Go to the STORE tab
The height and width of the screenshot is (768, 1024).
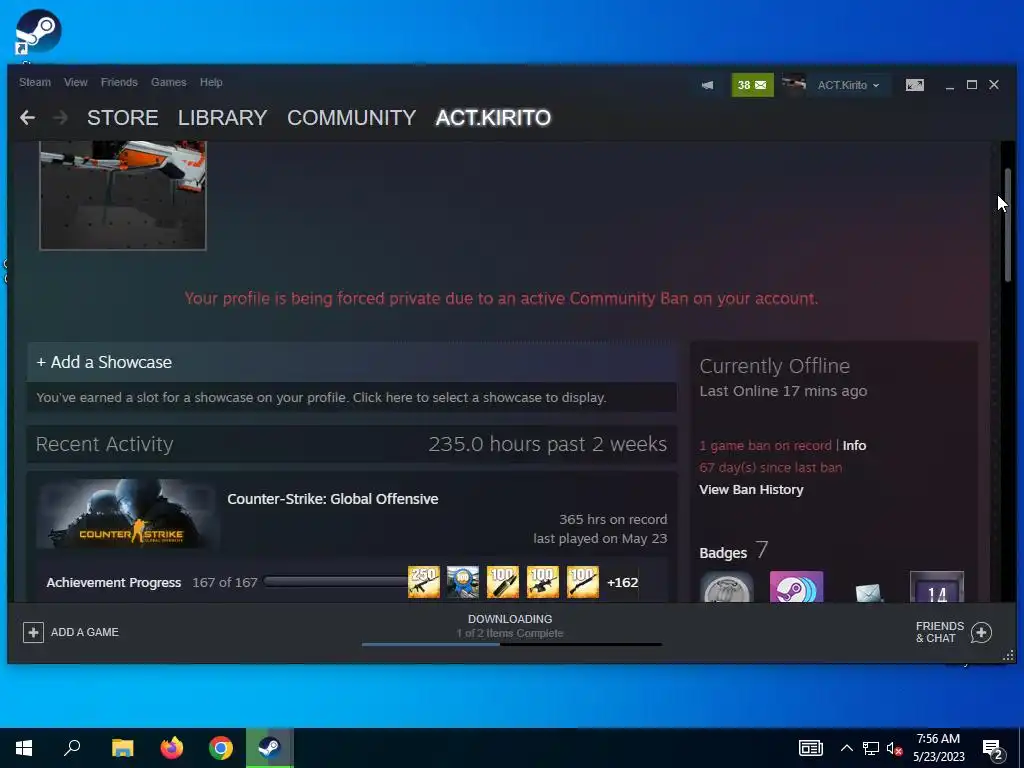[x=123, y=118]
